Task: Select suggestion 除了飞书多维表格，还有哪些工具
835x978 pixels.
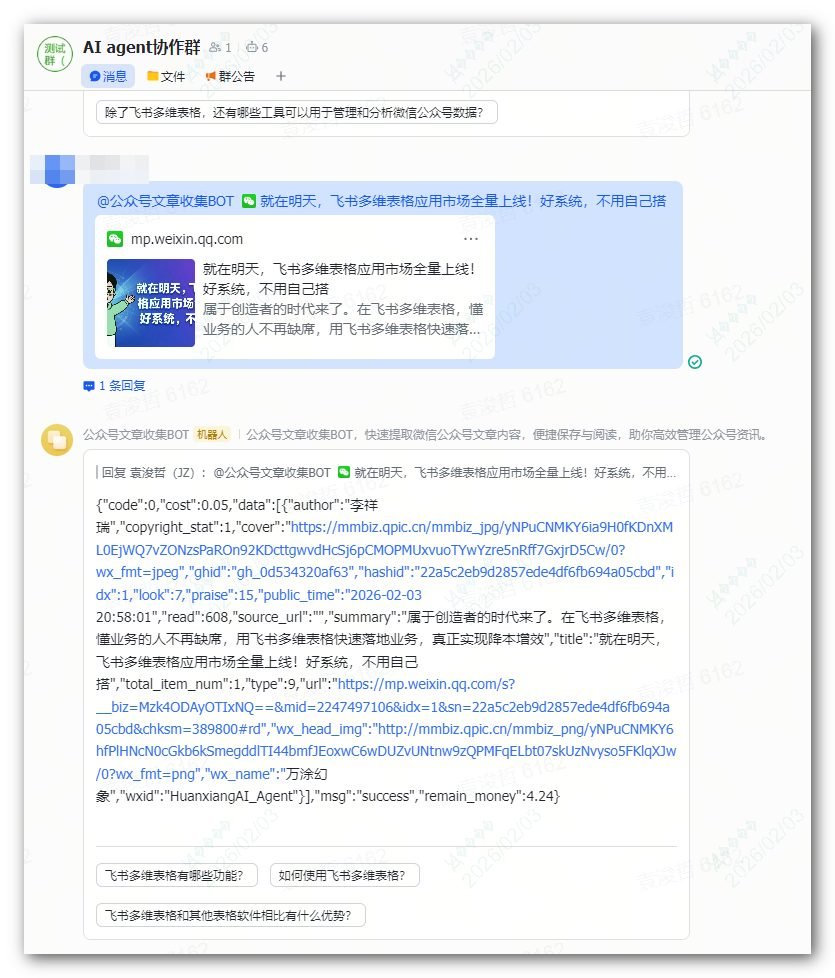Action: [297, 112]
